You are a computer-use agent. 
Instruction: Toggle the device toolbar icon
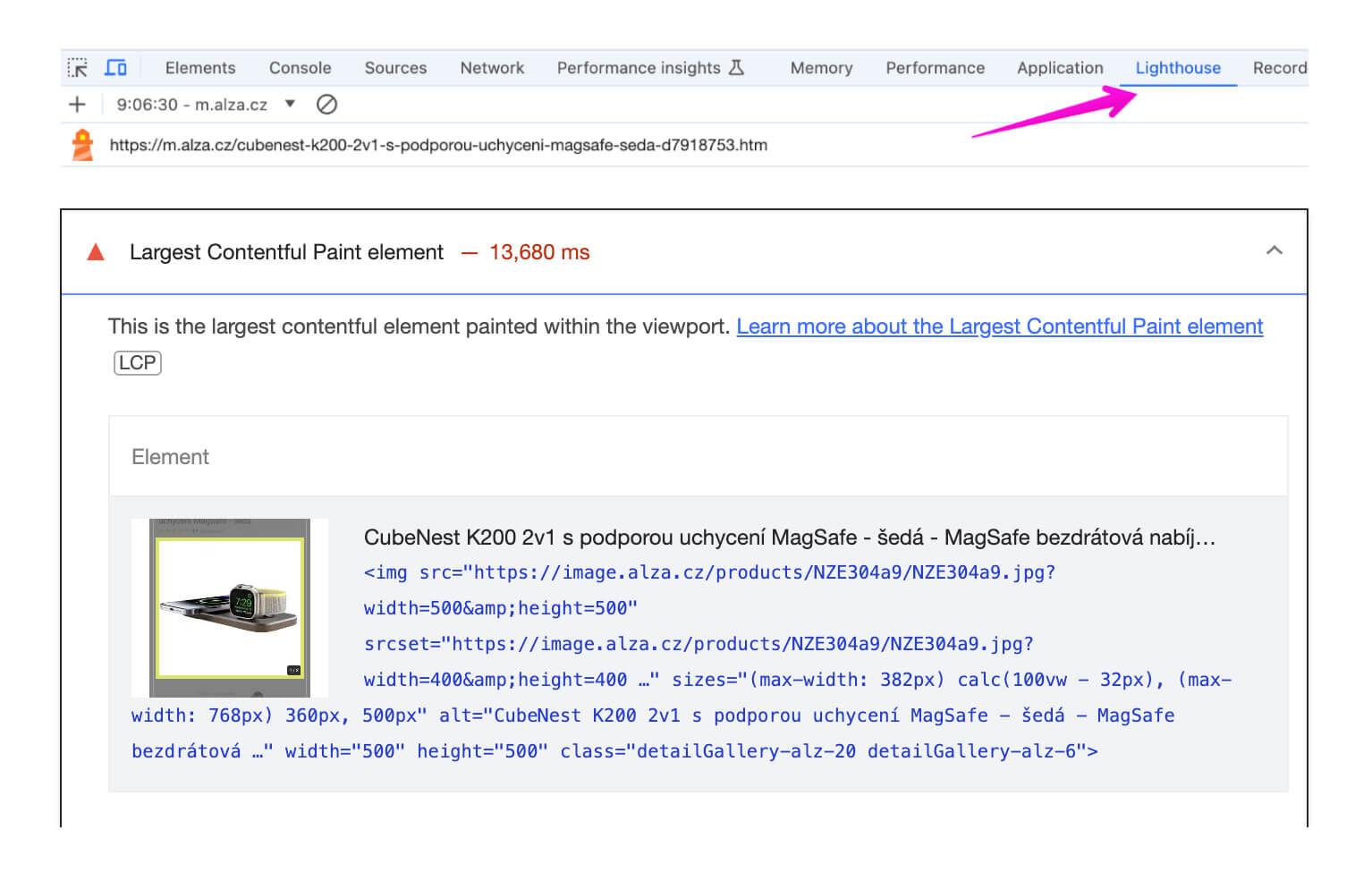tap(115, 68)
